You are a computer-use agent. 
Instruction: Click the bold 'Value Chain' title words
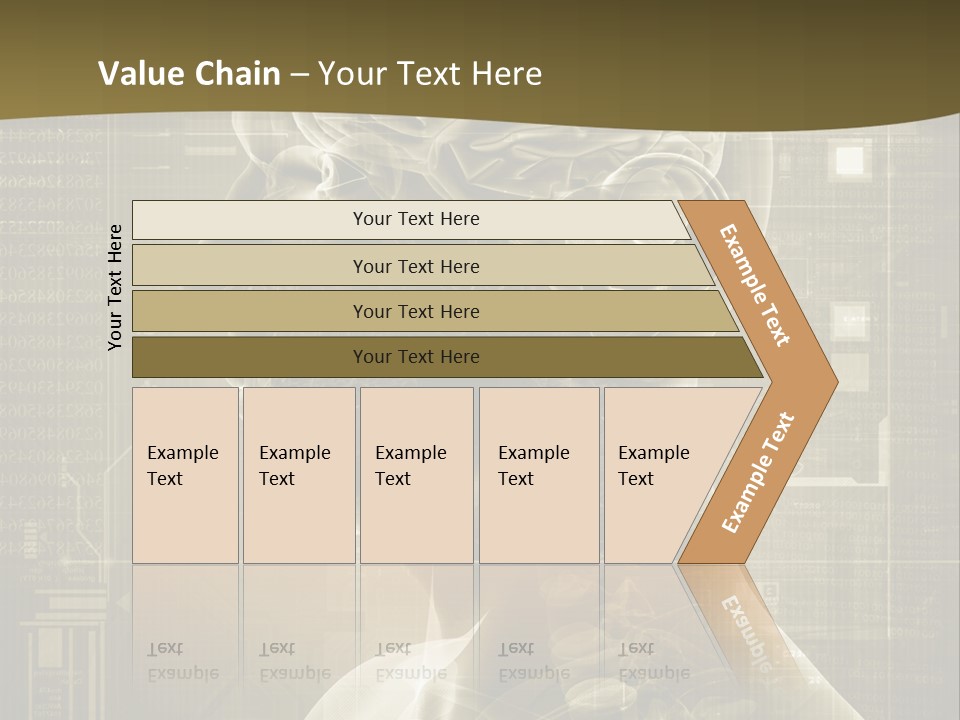[189, 74]
